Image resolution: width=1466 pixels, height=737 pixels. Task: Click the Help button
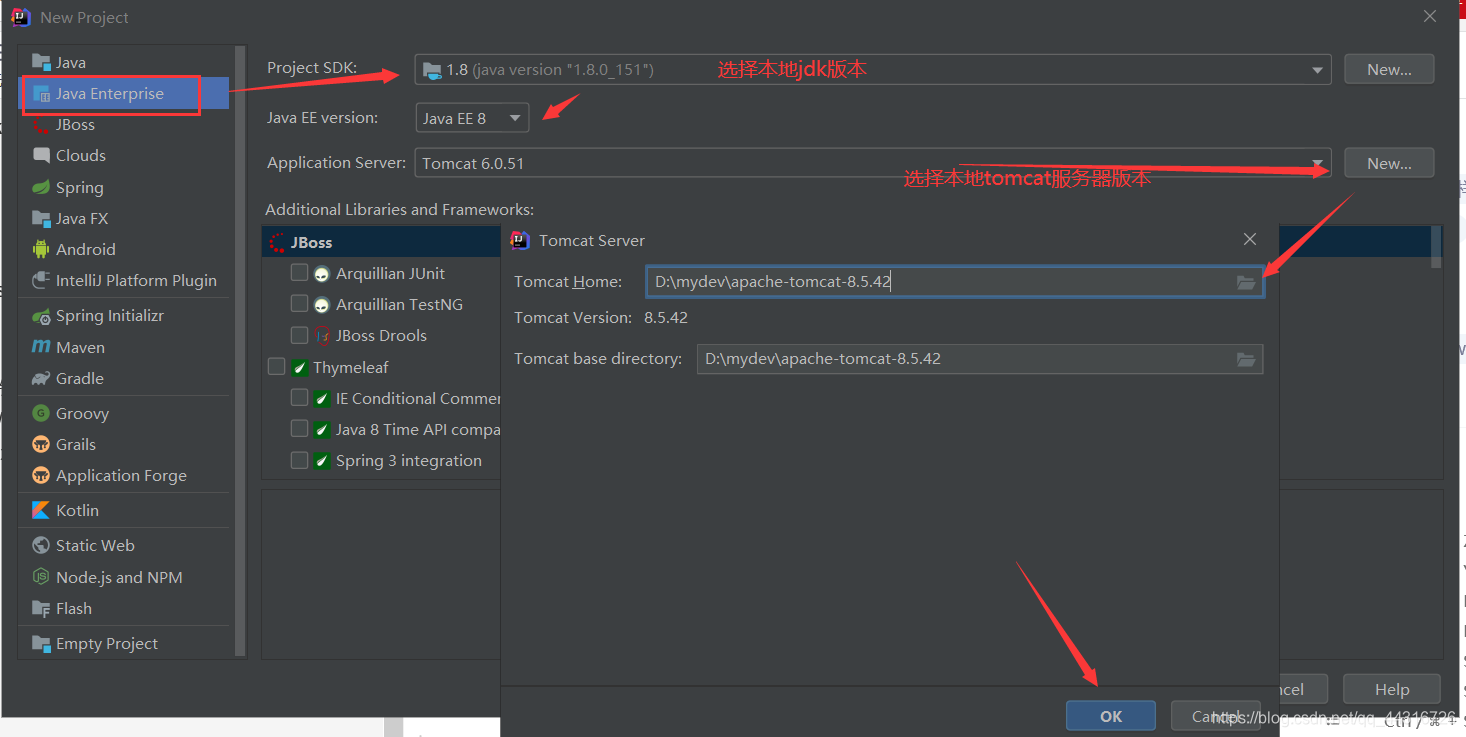click(x=1391, y=689)
